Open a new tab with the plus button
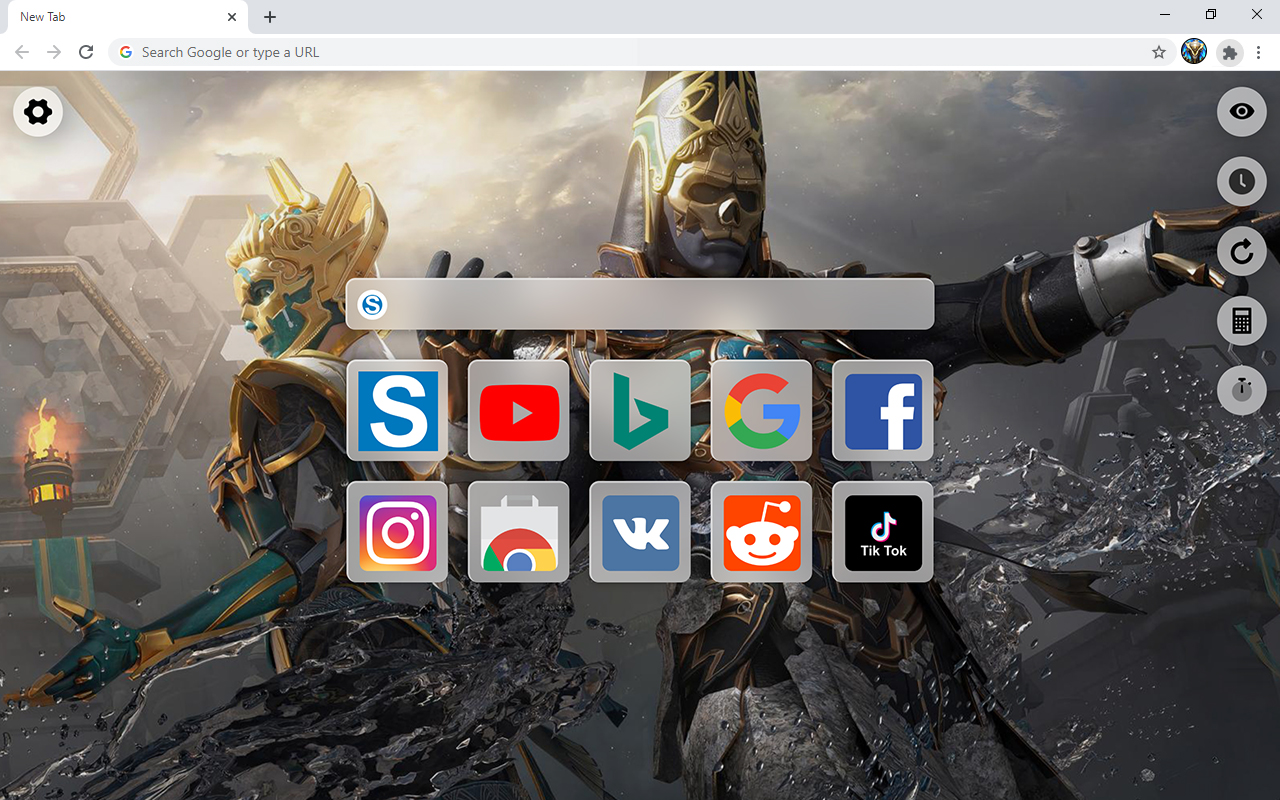Image resolution: width=1280 pixels, height=800 pixels. click(x=270, y=17)
